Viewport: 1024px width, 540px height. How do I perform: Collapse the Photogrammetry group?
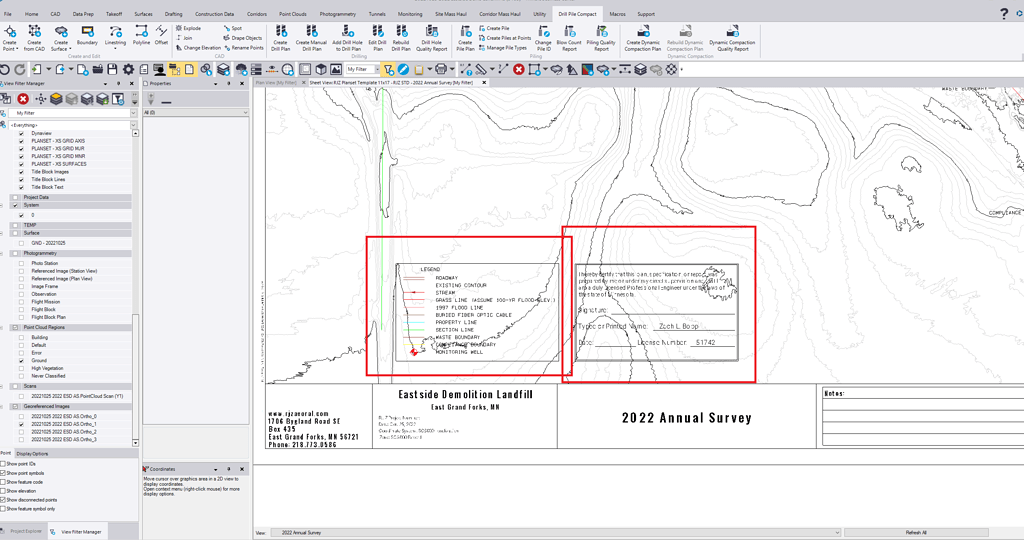(x=2, y=253)
